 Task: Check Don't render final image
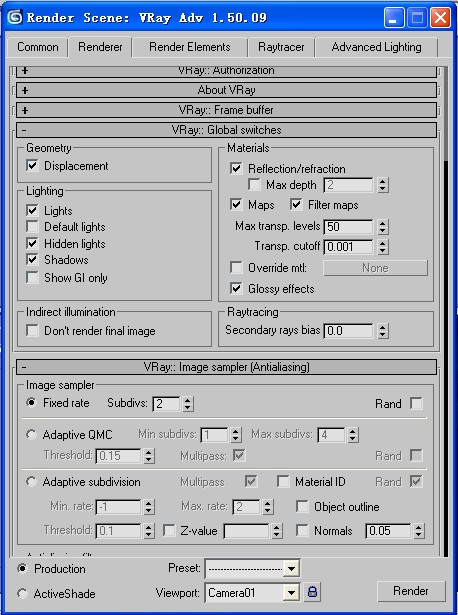click(x=32, y=330)
